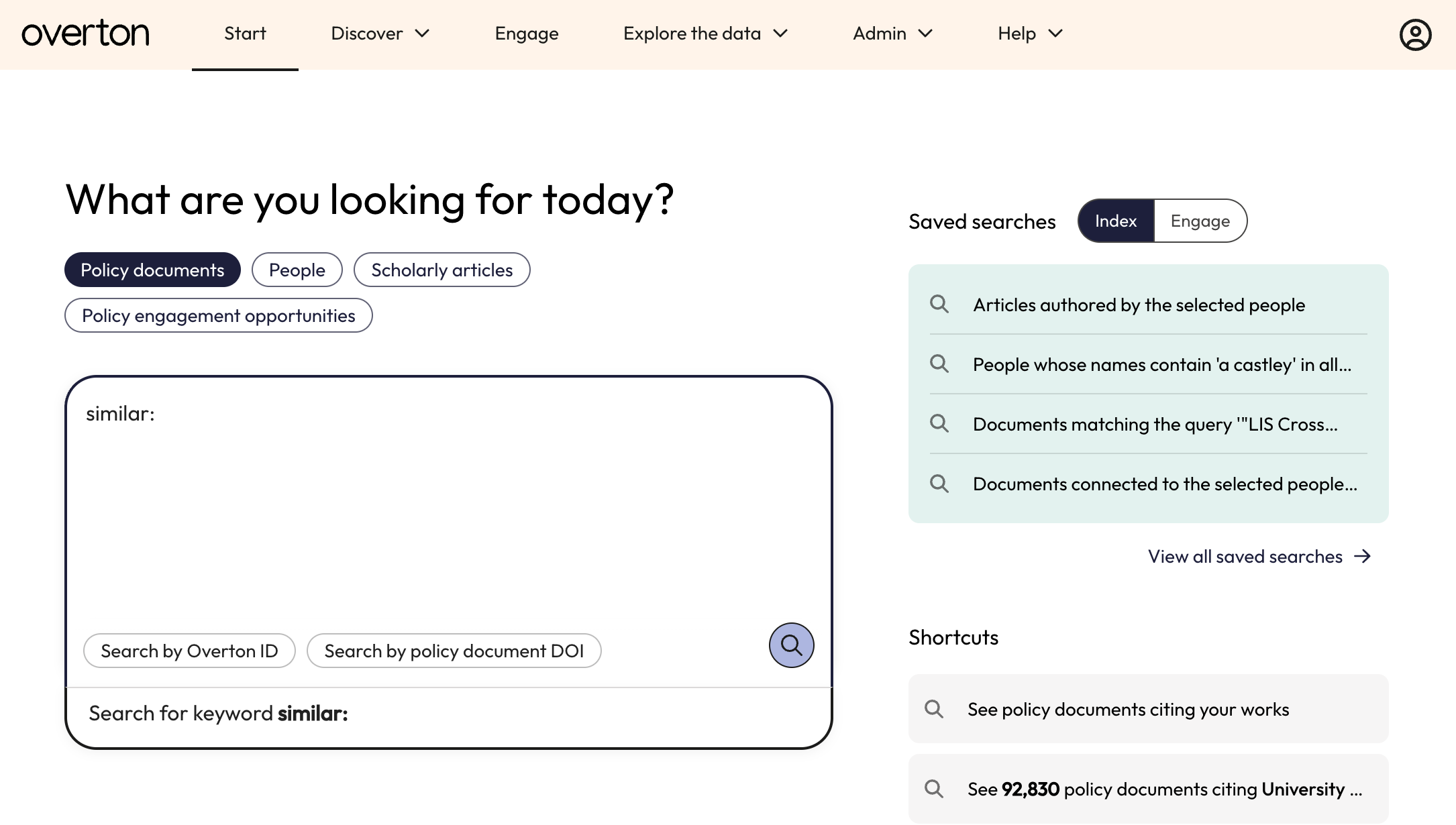
Task: Click arrow icon next to 'View all saved searches'
Action: 1362,556
